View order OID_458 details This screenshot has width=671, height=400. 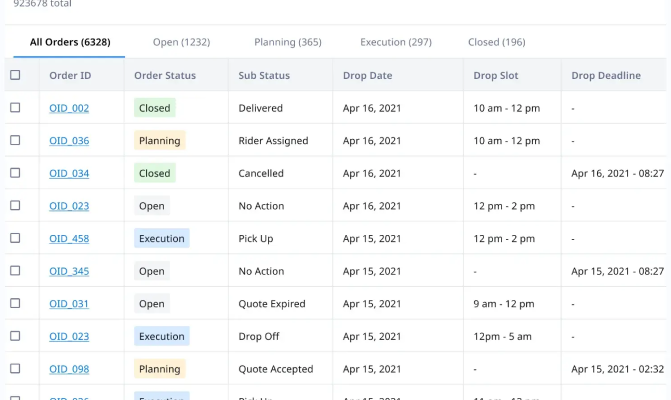69,239
